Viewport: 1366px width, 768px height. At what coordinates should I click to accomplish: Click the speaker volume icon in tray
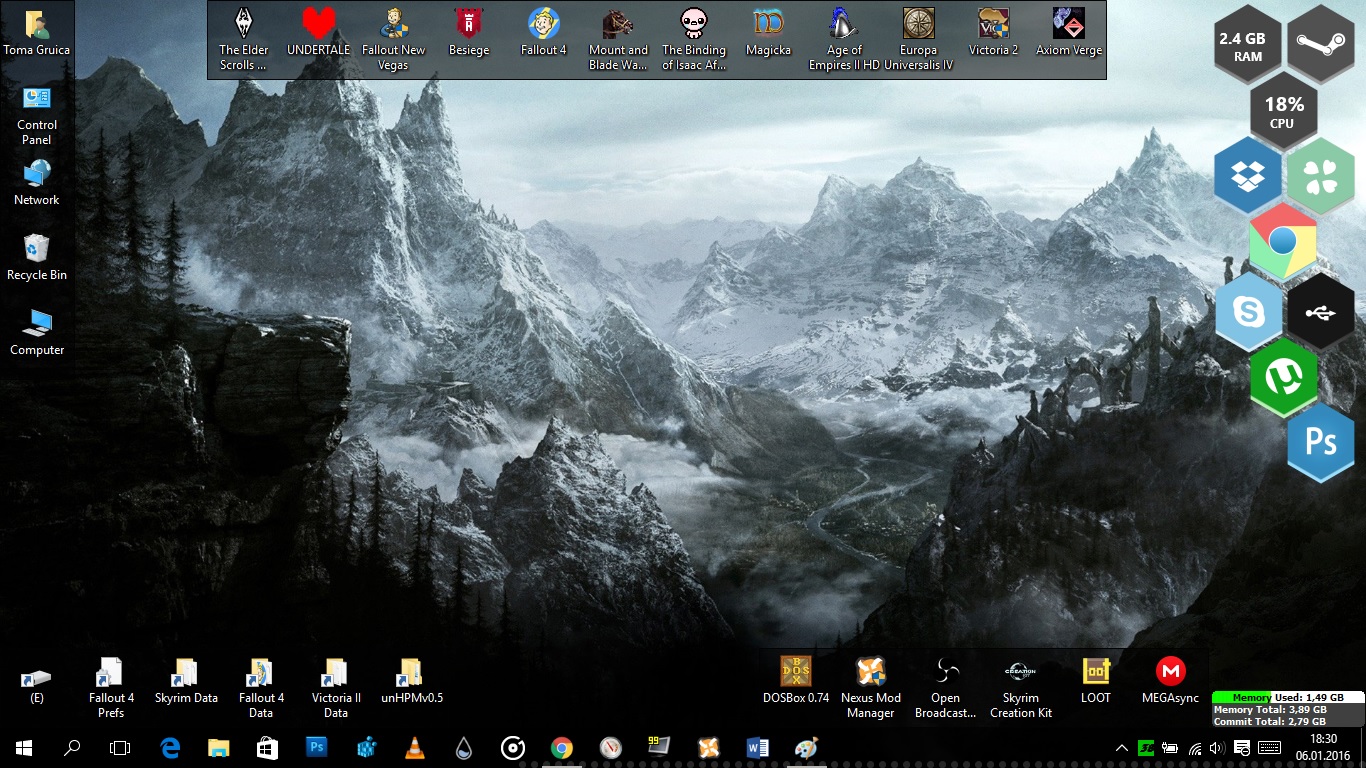(x=1217, y=748)
